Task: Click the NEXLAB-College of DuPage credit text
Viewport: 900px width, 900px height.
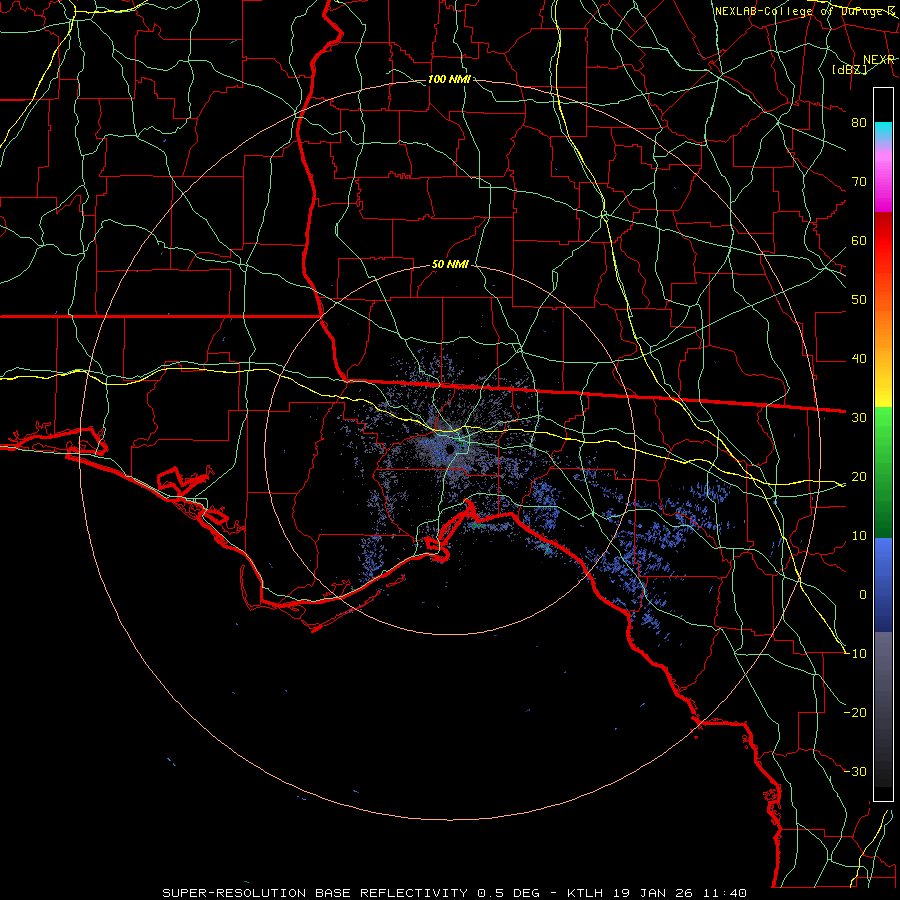Action: [x=804, y=11]
